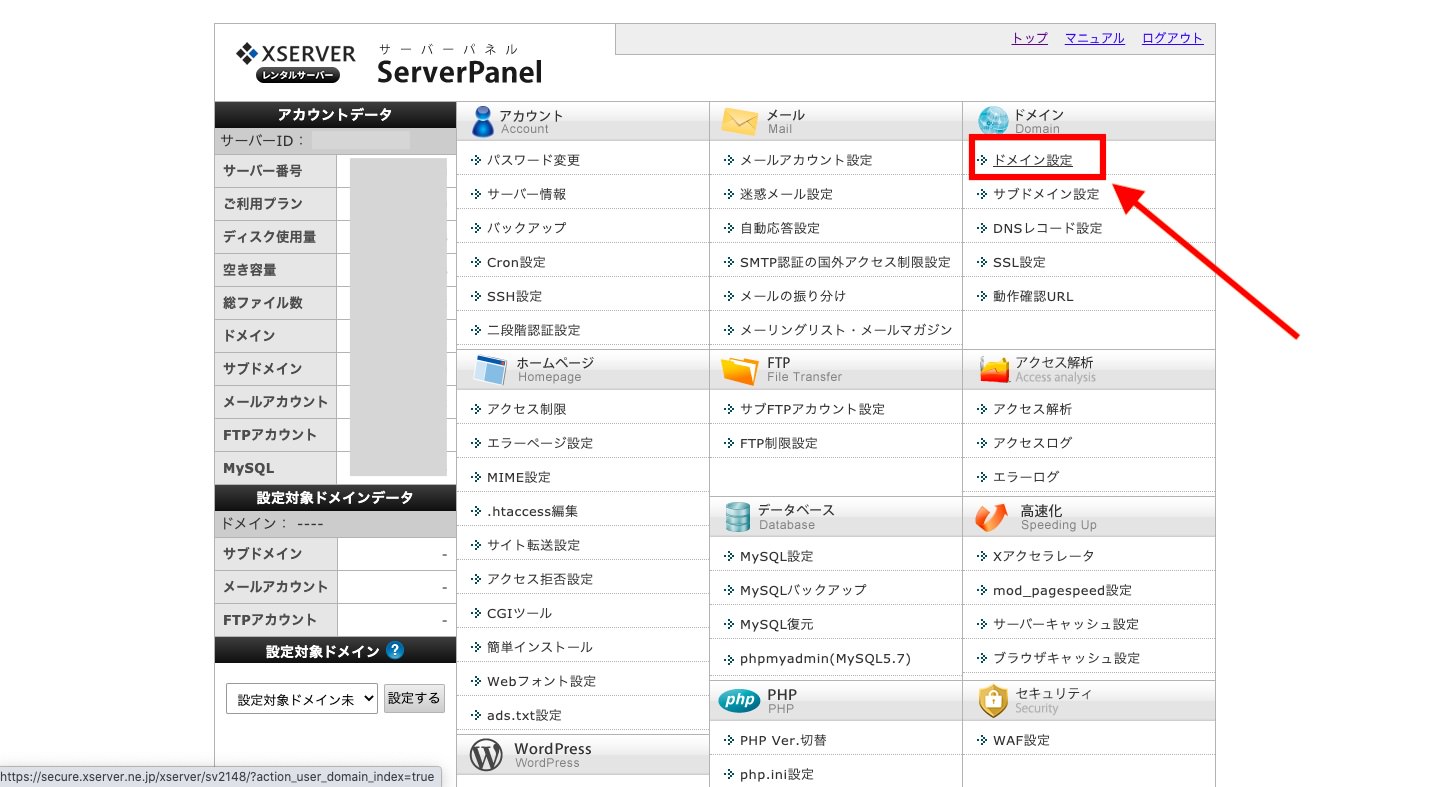Open the 設定対象ドメイン dropdown list
The width and height of the screenshot is (1435, 787).
[x=301, y=698]
